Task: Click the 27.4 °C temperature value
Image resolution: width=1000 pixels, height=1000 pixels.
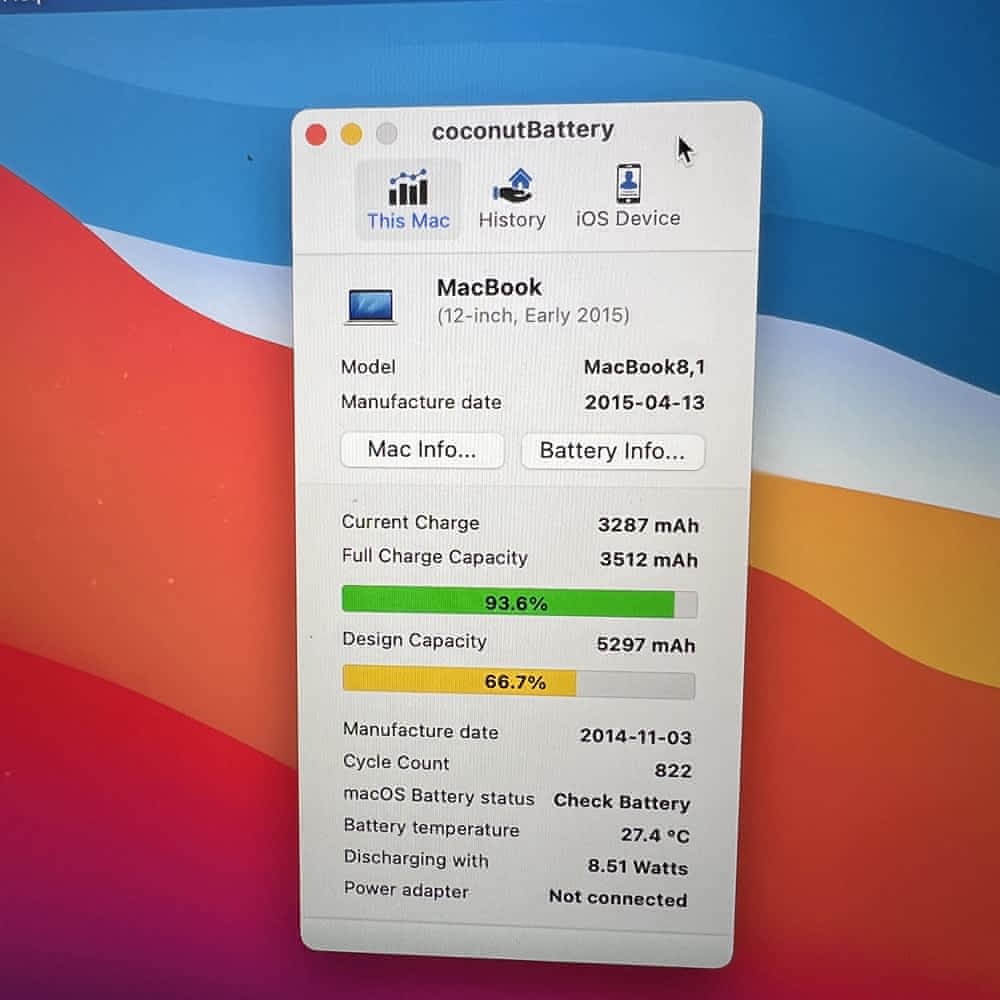Action: click(x=655, y=835)
